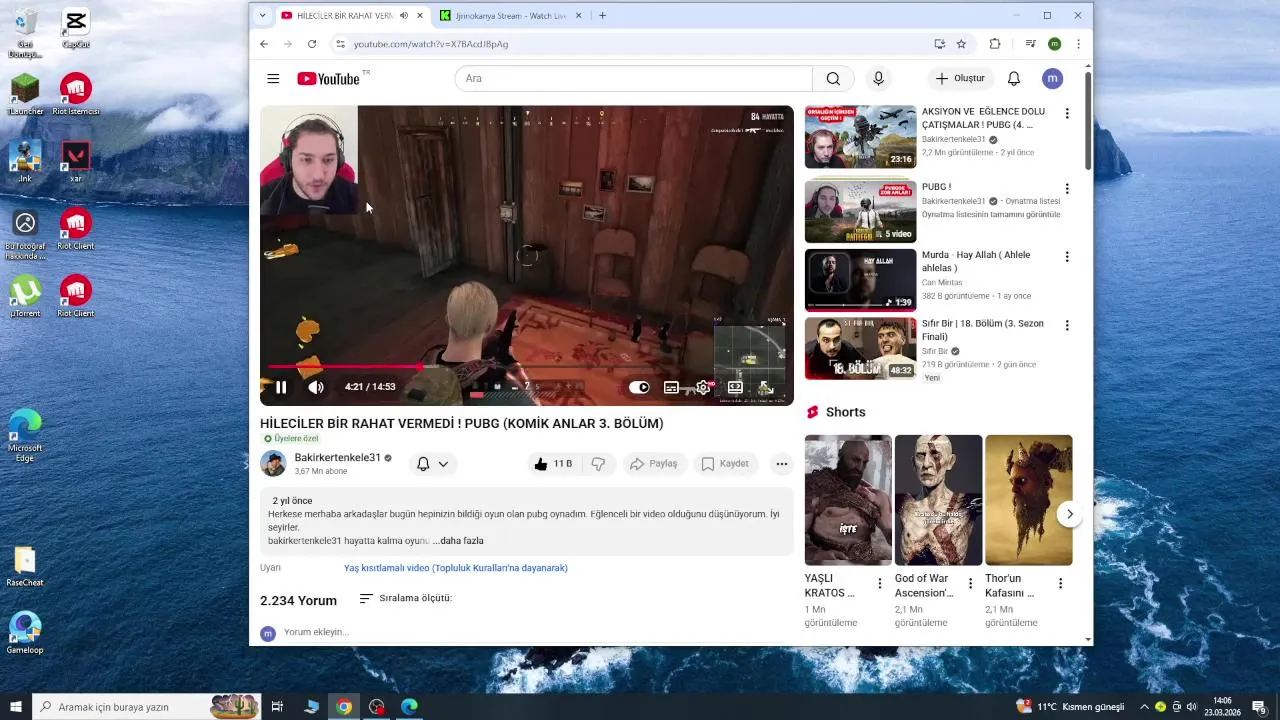
Task: Open the Chrome three-dot menu
Action: coord(1078,44)
